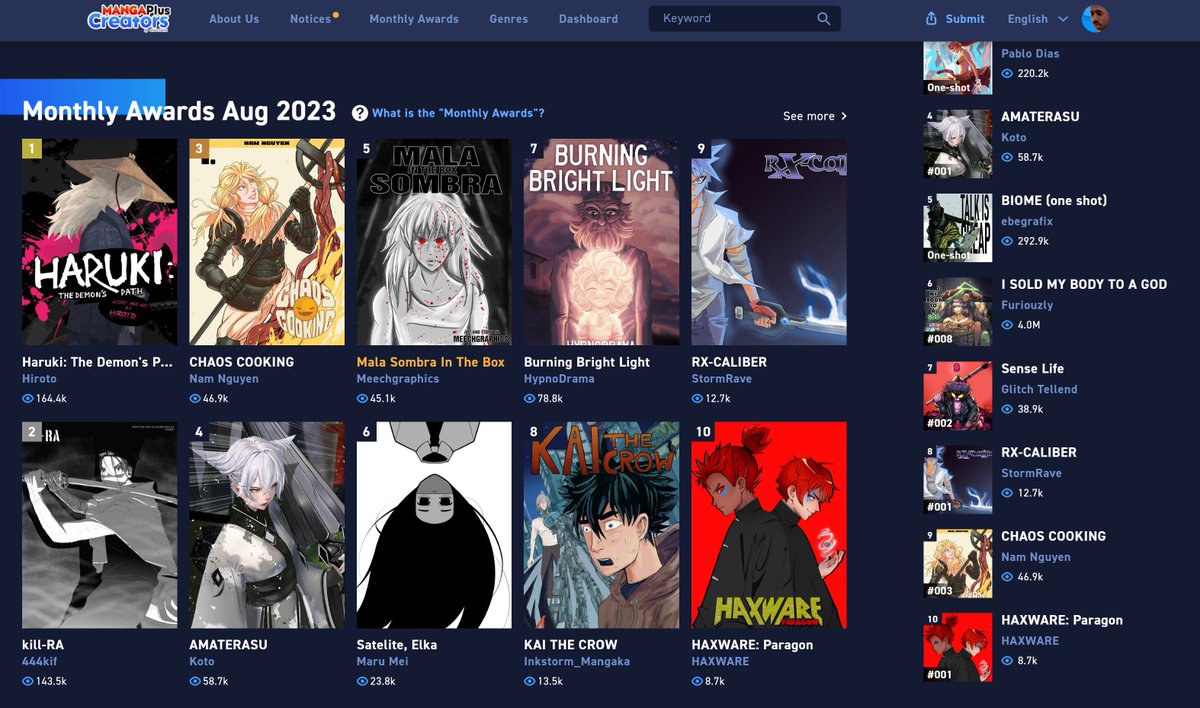Open the English language dropdown
Screen dimensions: 1200x708
coord(1036,18)
